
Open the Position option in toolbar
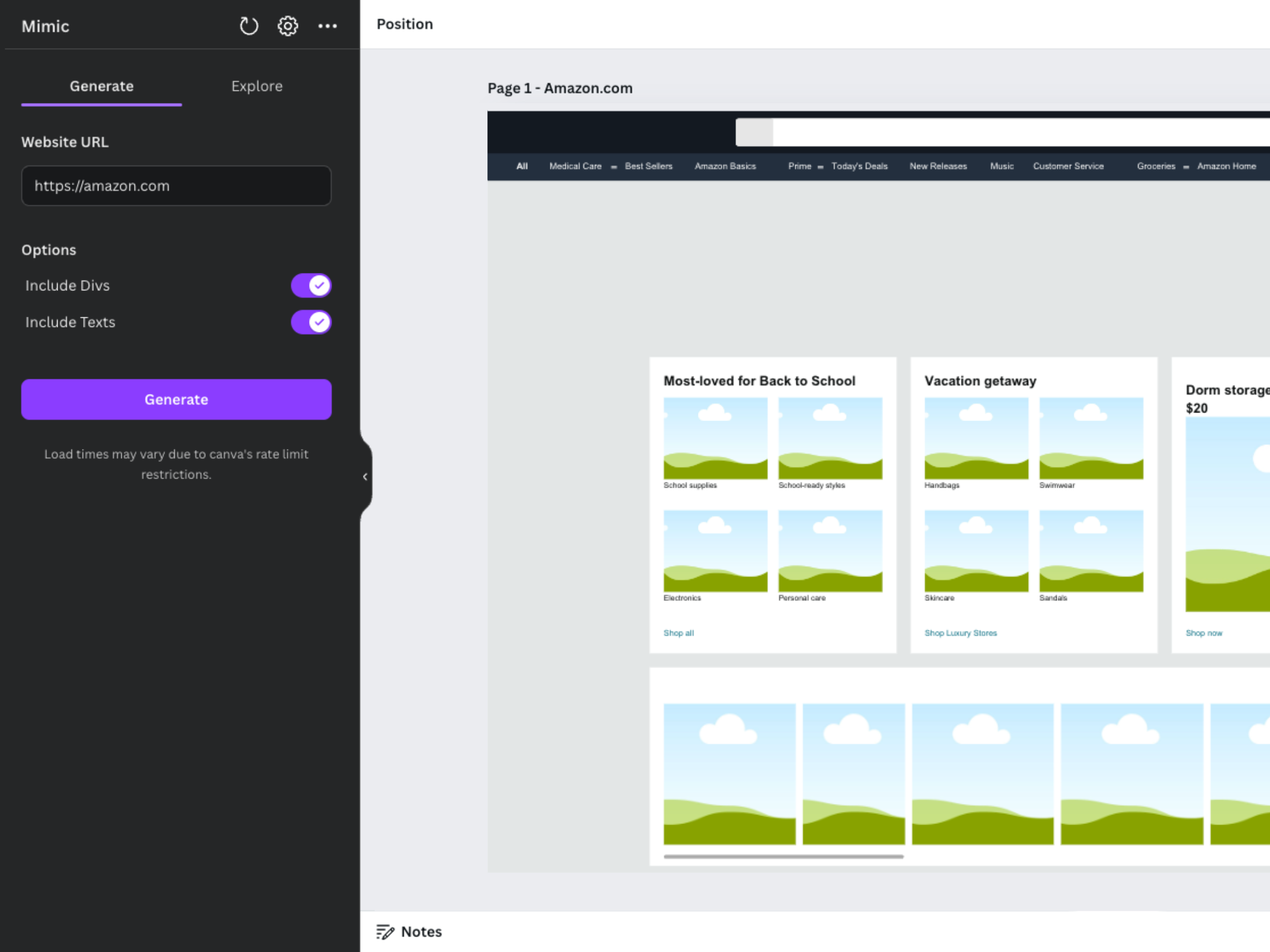(404, 24)
